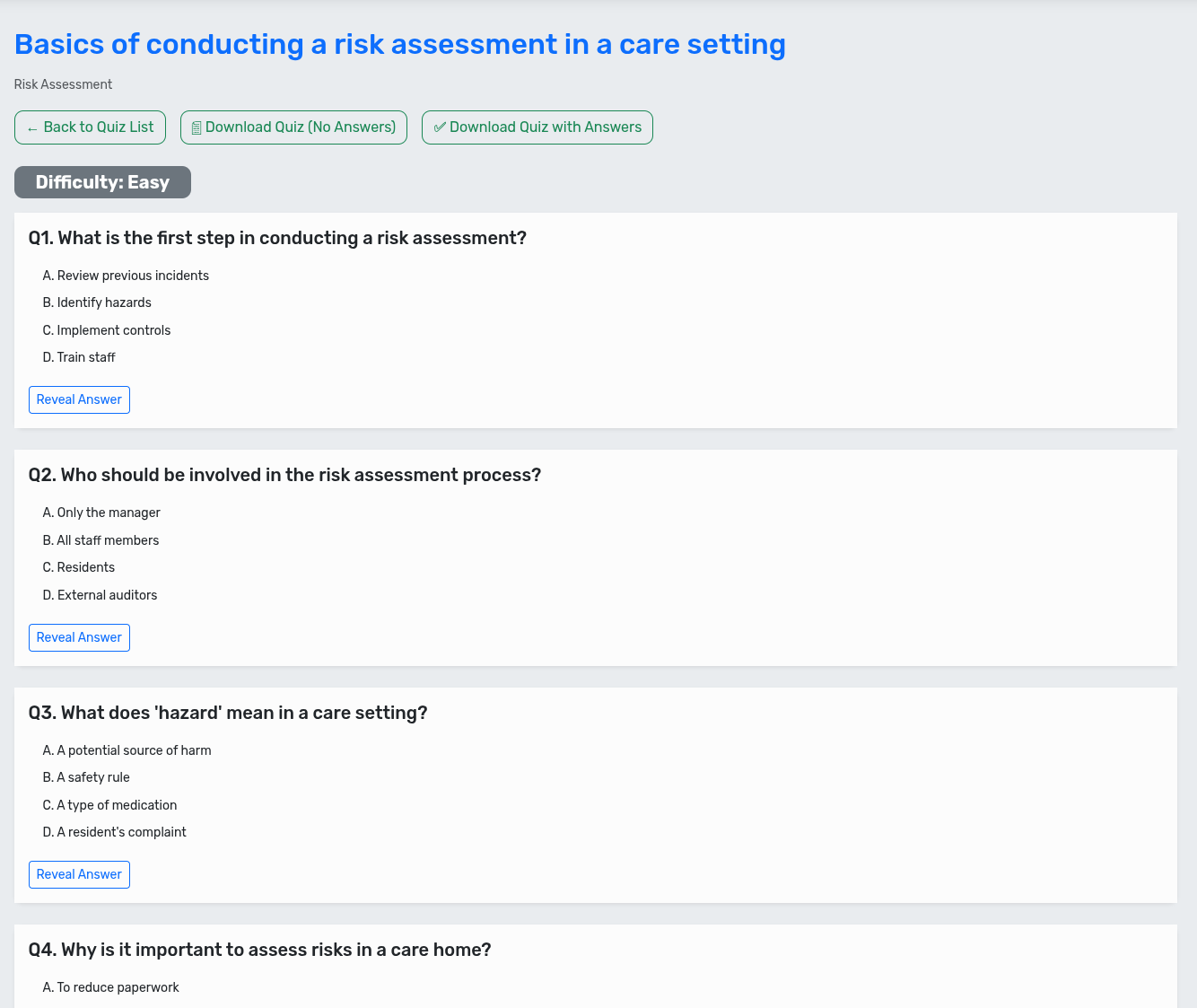Select option B. Identify hazards

(x=97, y=303)
